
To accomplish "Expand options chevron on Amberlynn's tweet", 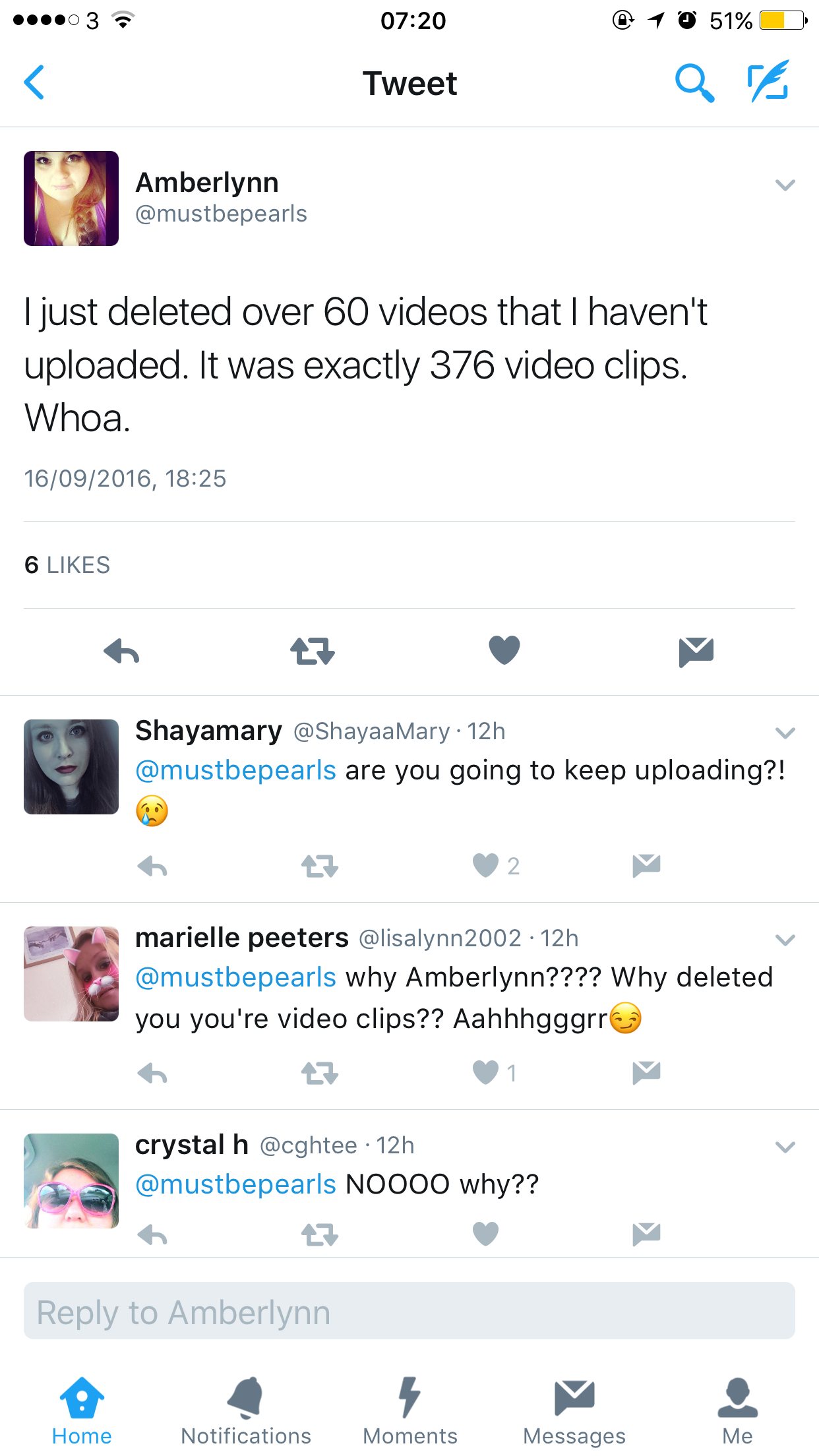I will (x=785, y=185).
